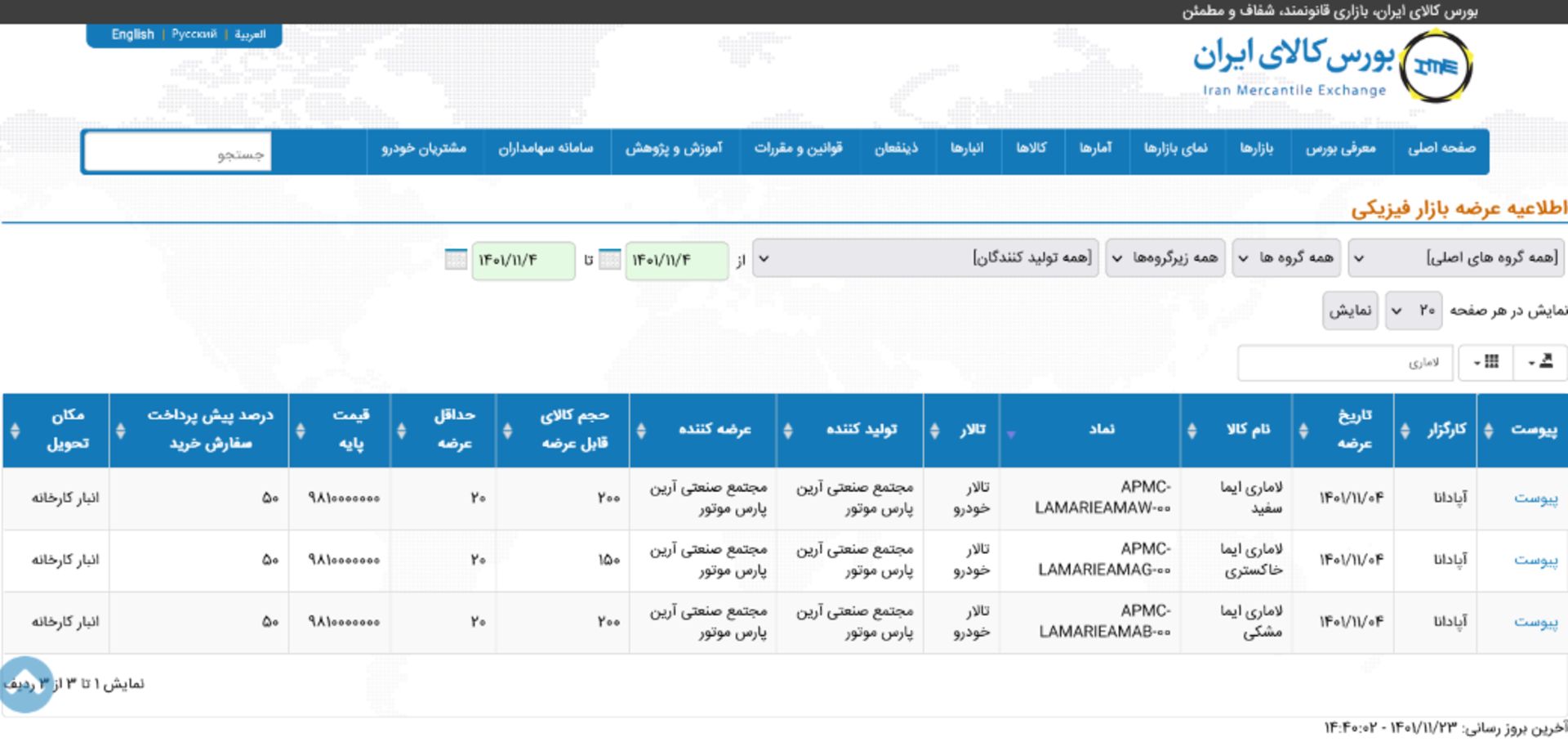Click the scroll-to-top round arrow button

tap(25, 684)
